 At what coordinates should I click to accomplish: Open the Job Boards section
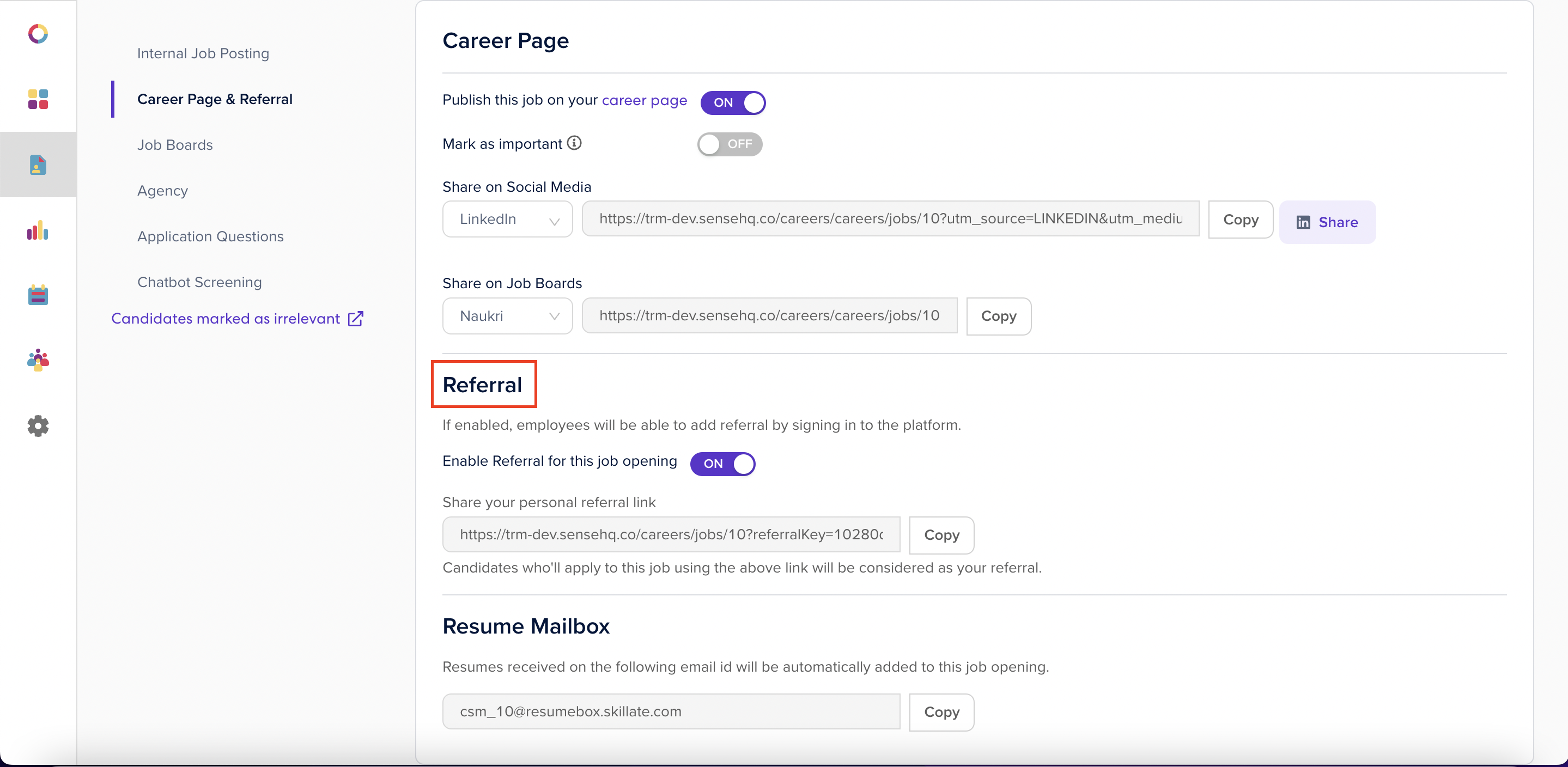[175, 145]
